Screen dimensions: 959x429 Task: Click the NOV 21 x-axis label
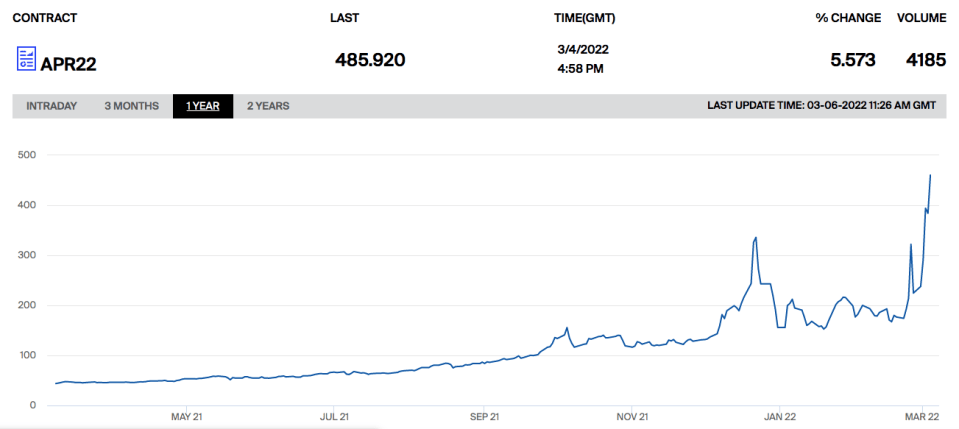(x=632, y=417)
